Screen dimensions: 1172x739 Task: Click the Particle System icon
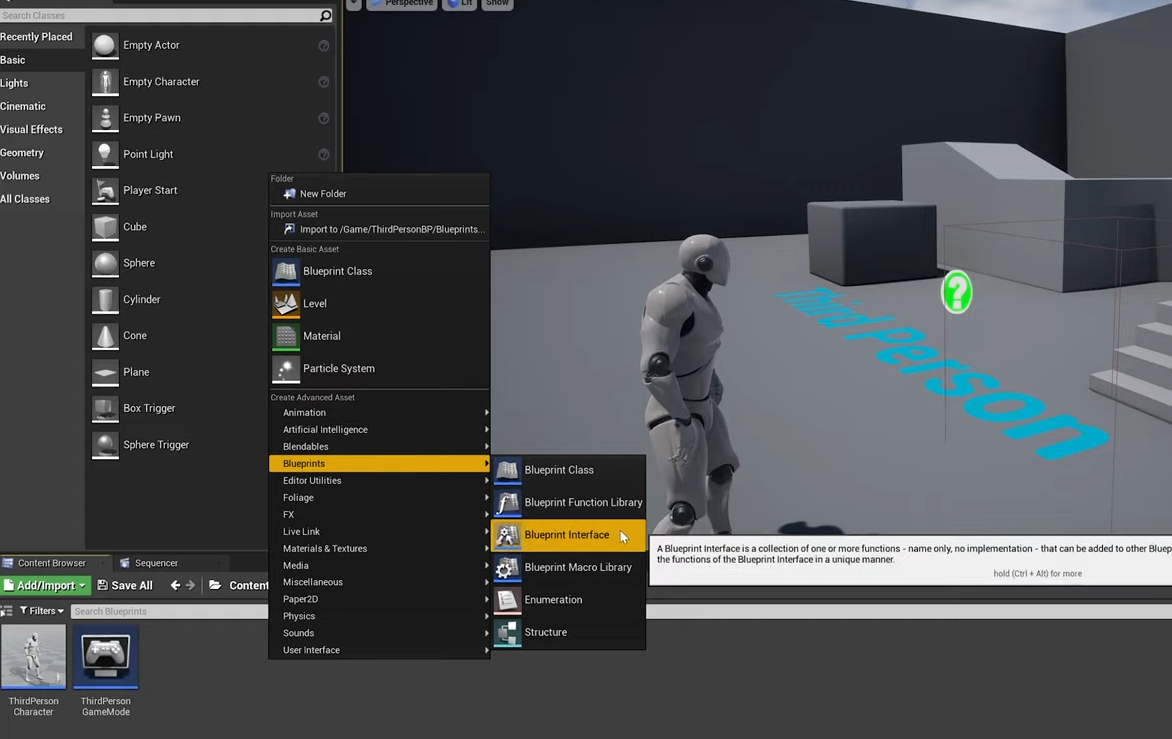coord(286,369)
